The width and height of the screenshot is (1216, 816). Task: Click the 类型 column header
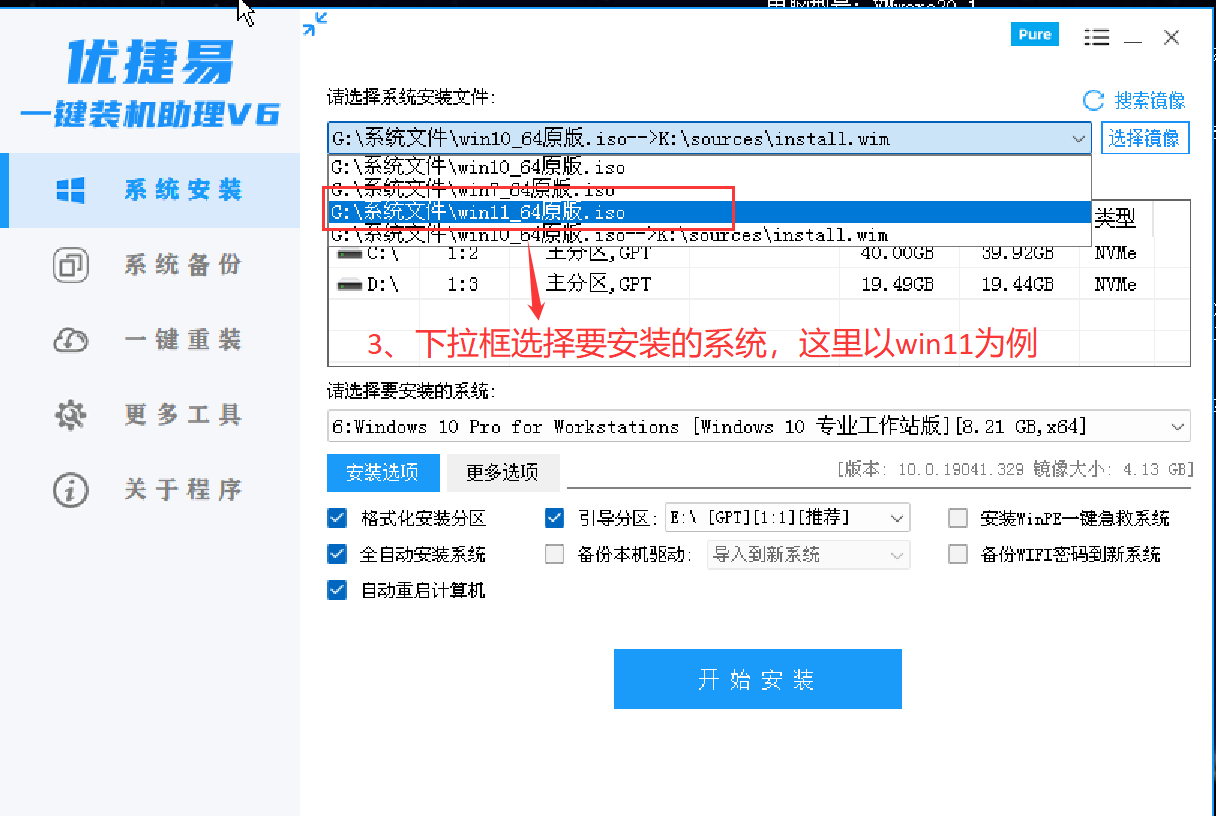(1115, 217)
